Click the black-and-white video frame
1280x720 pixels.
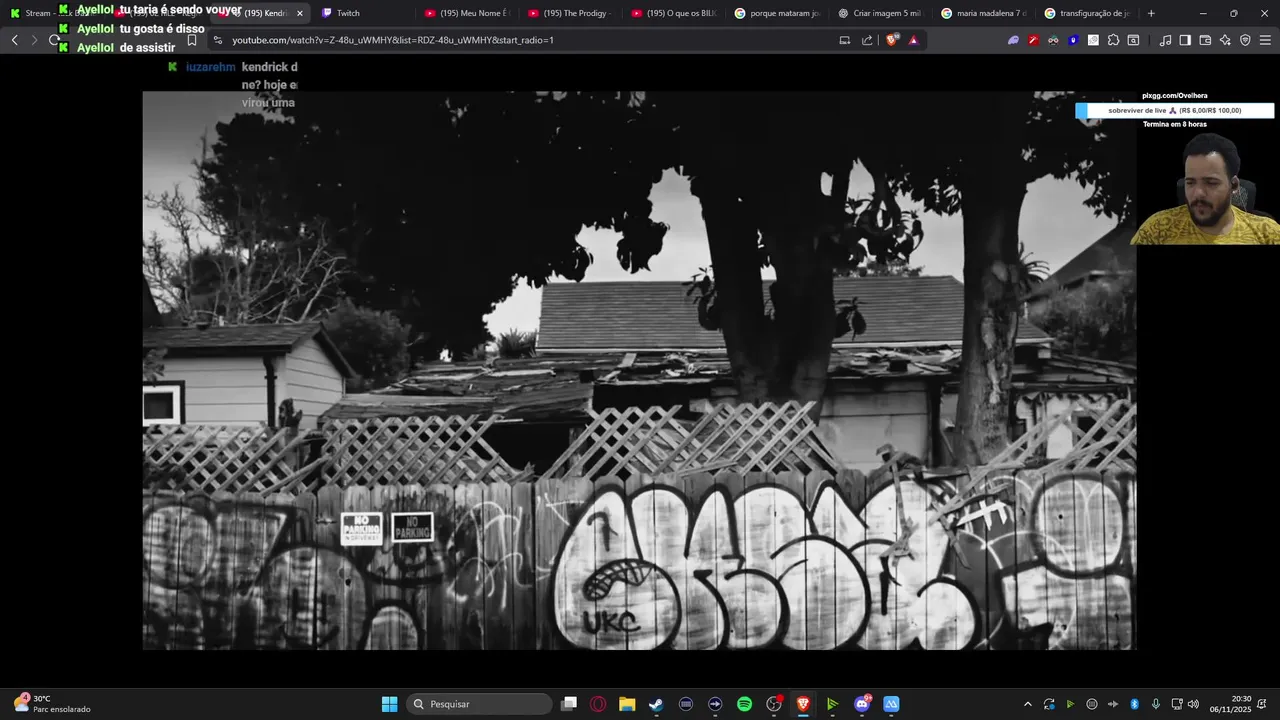click(x=639, y=370)
